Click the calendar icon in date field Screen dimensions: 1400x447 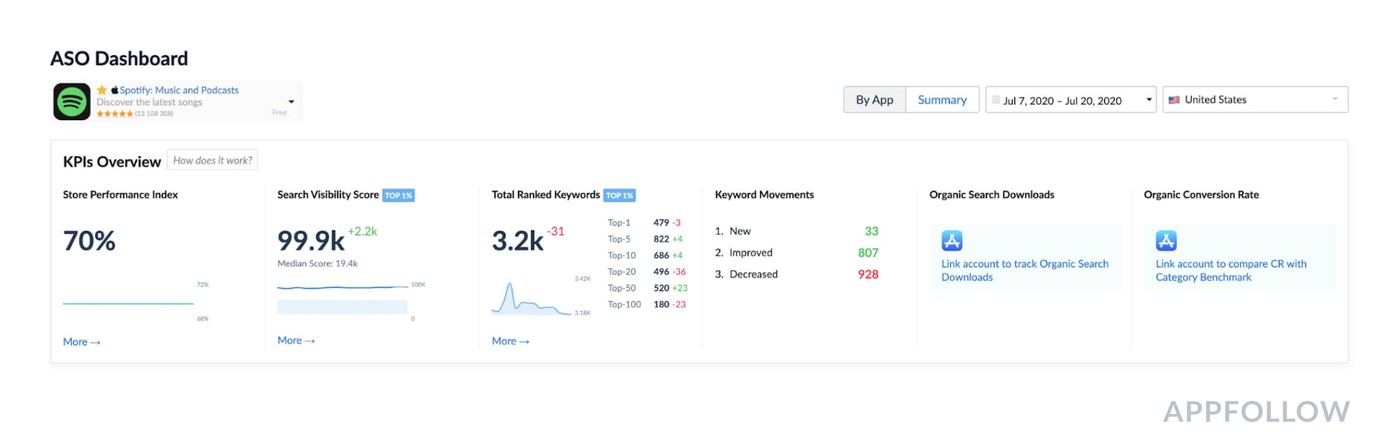996,100
